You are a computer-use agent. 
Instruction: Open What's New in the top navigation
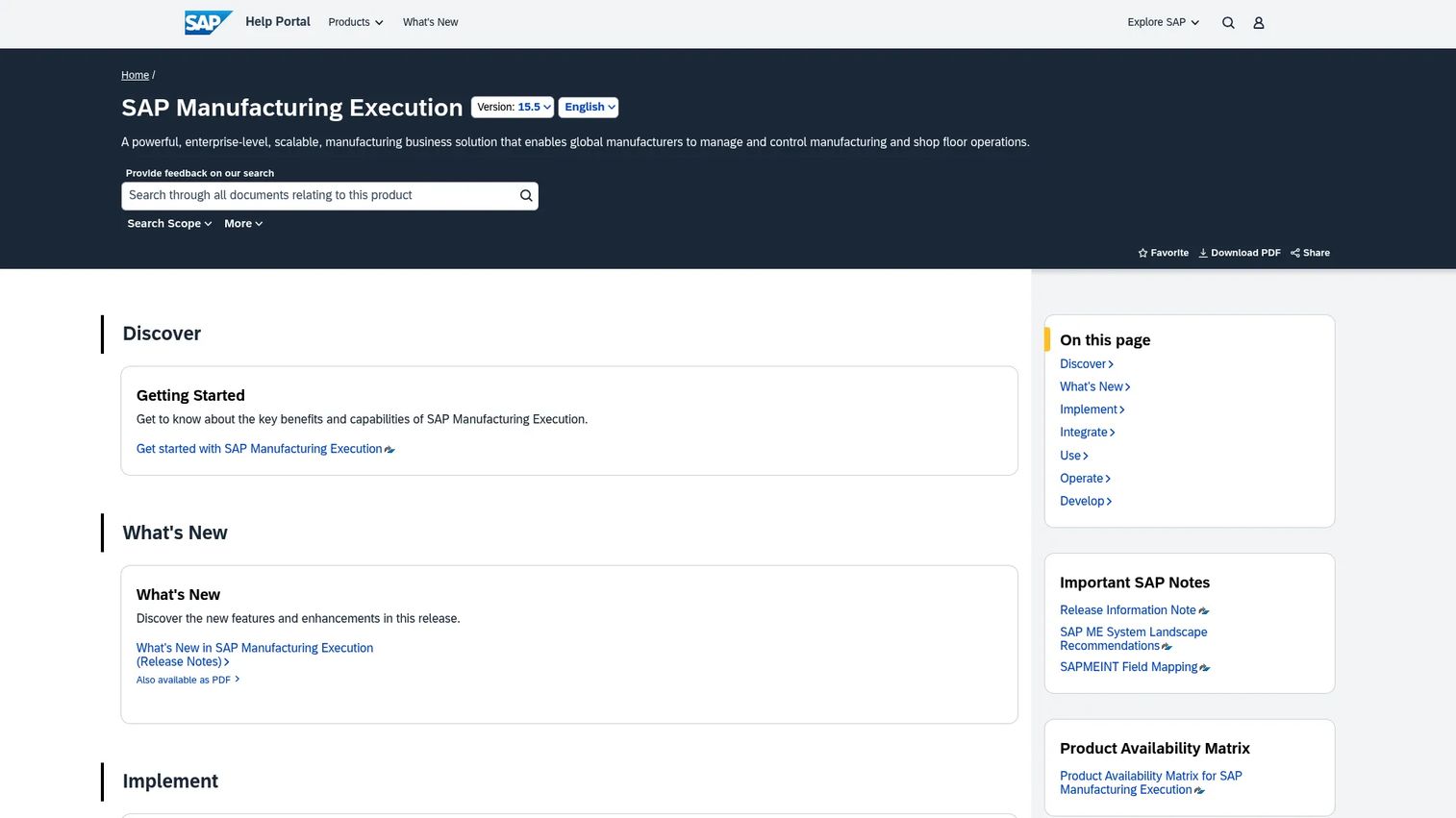tap(430, 22)
